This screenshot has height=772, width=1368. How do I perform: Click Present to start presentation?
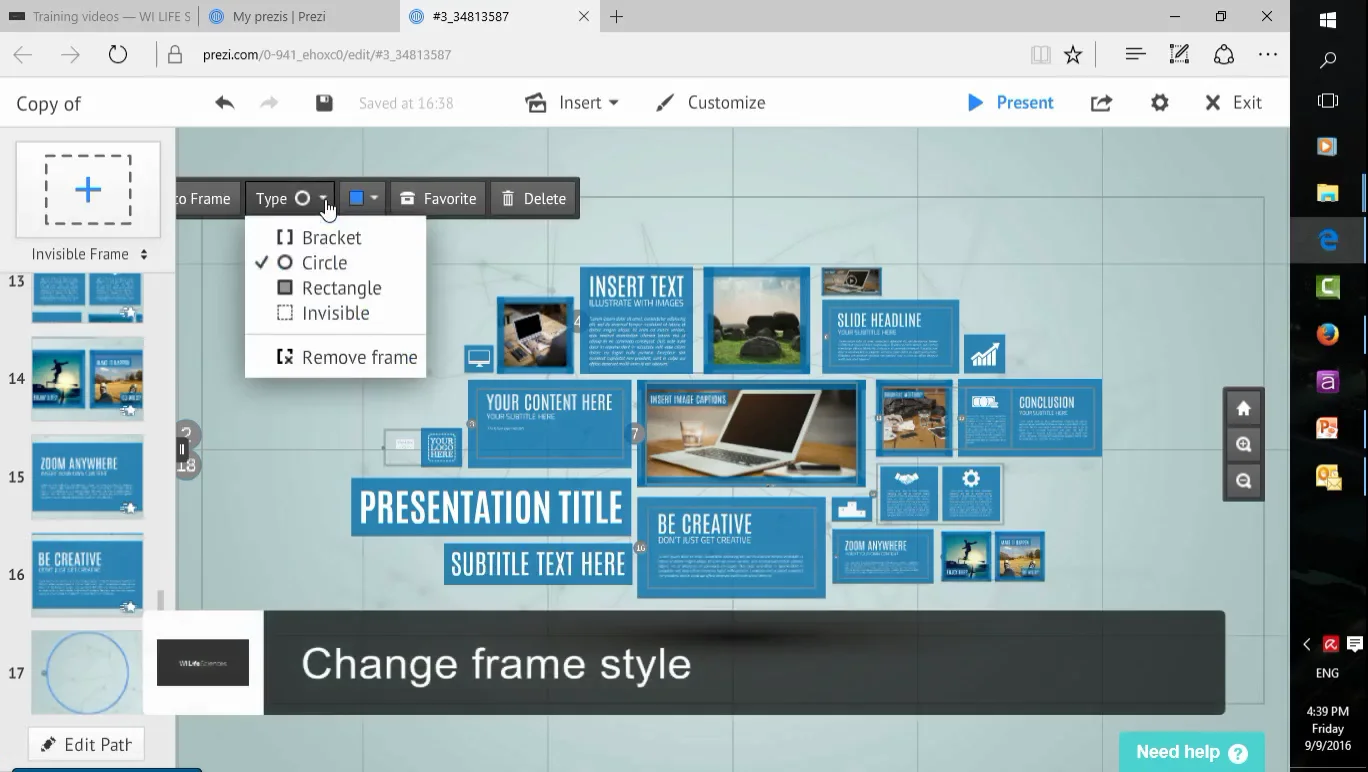pyautogui.click(x=1010, y=103)
